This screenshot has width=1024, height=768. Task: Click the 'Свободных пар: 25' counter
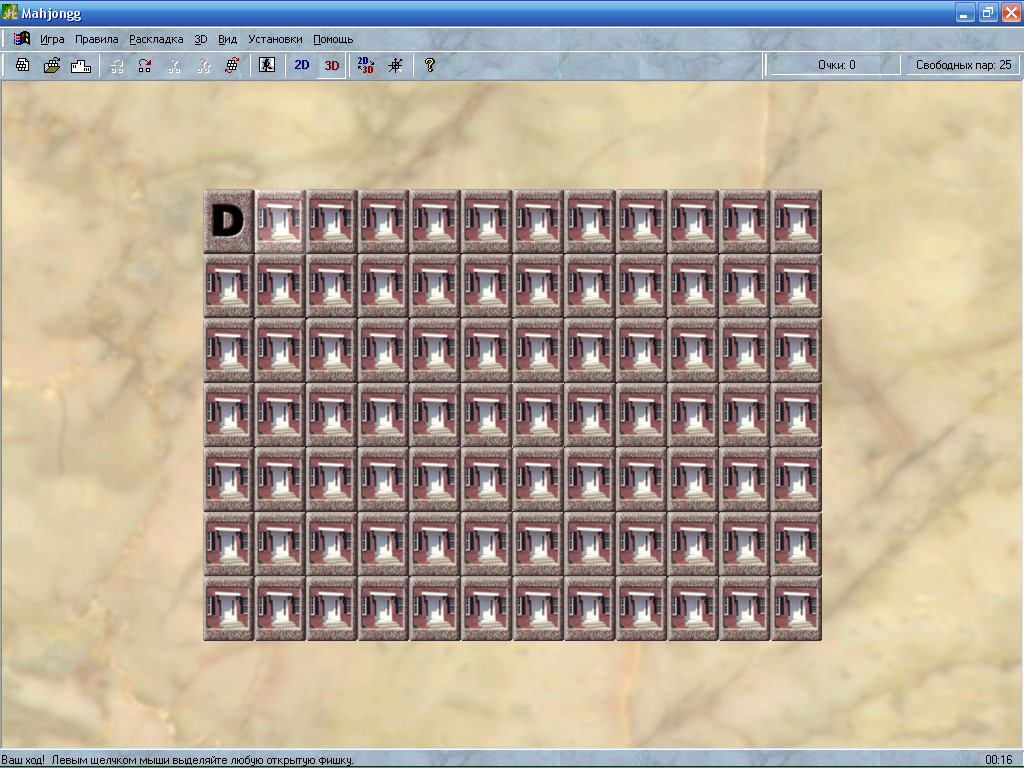pos(963,65)
